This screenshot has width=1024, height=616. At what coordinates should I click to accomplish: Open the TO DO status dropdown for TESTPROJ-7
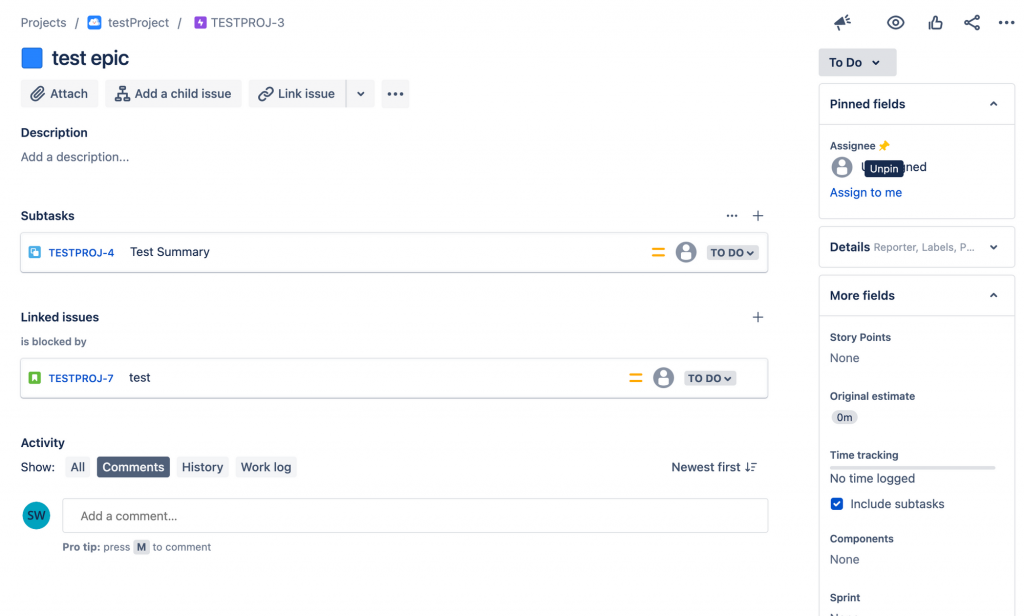[709, 378]
